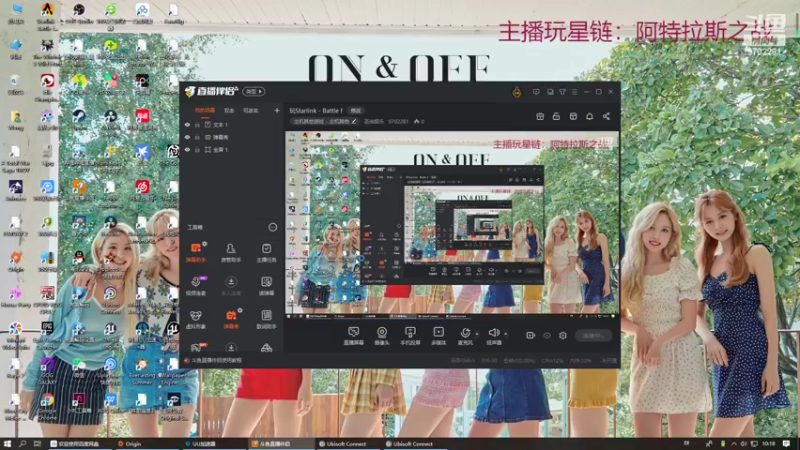Click the 麦克风 microphone icon

tap(465, 335)
